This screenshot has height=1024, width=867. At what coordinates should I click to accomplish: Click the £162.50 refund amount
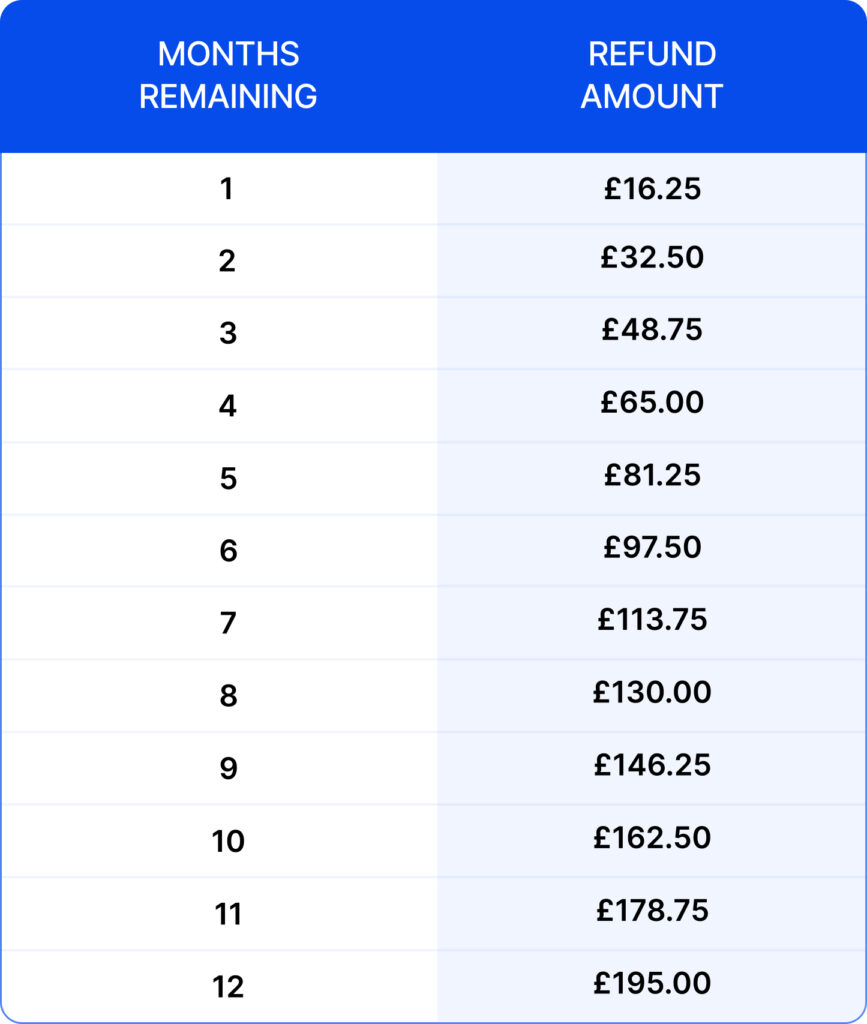pos(652,837)
